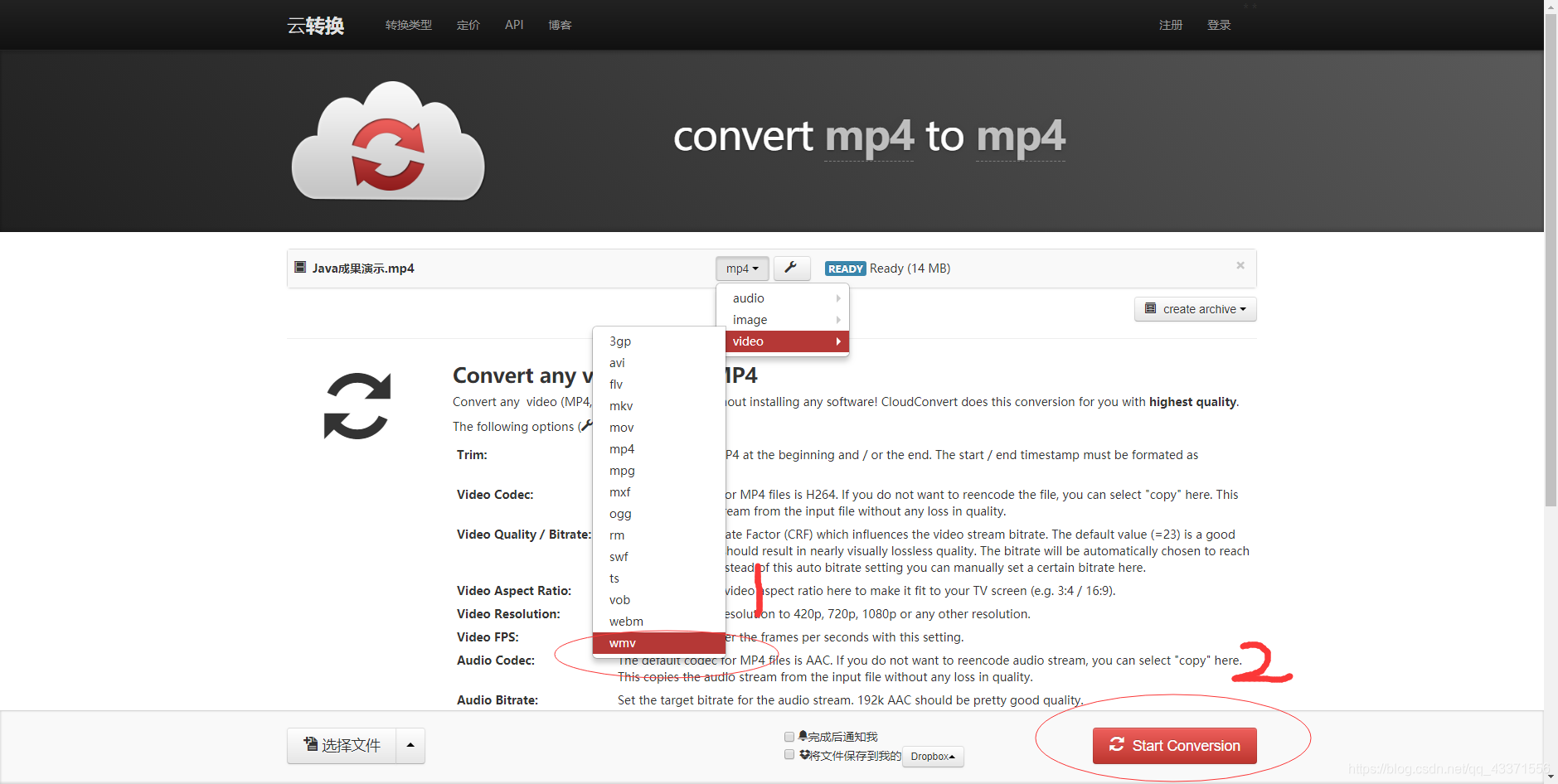Click the CloudConvert cloud logo
The width and height of the screenshot is (1558, 784).
(x=388, y=141)
